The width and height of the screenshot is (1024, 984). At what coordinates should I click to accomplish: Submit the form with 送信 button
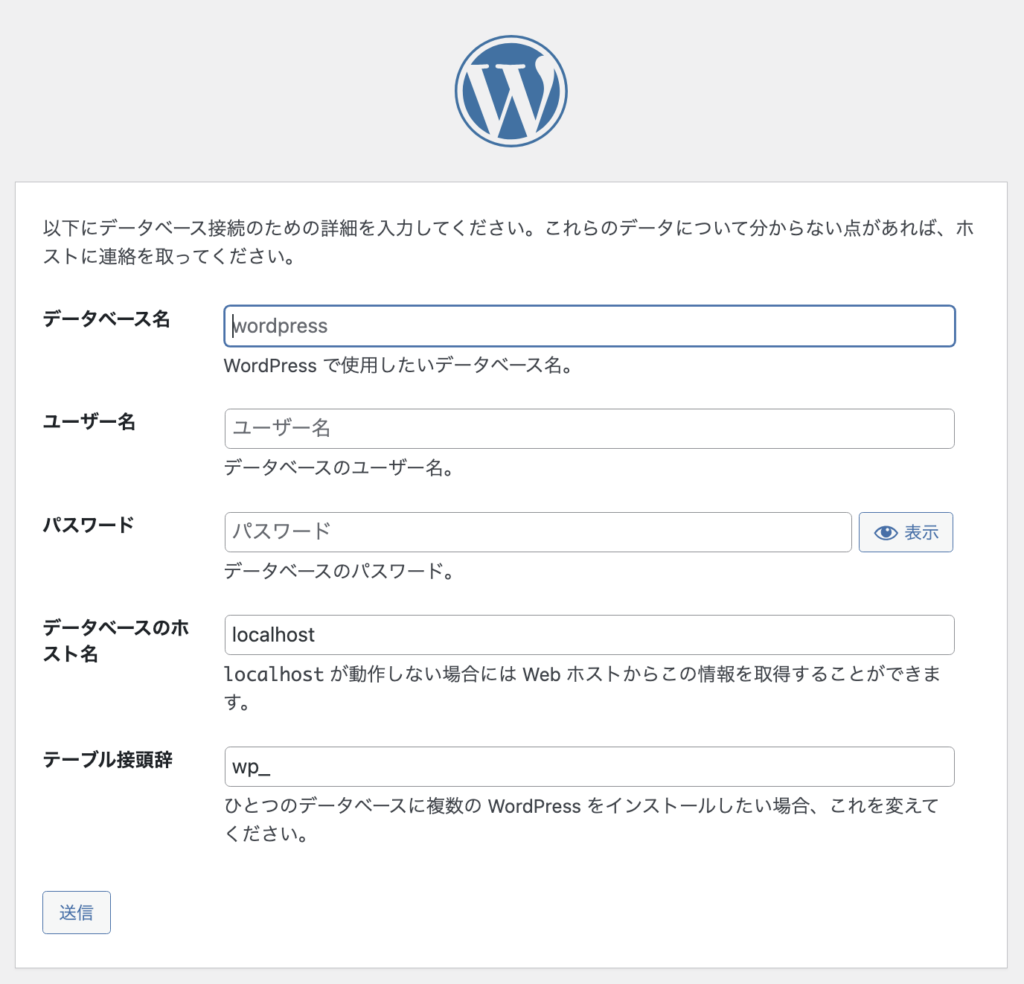coord(76,912)
